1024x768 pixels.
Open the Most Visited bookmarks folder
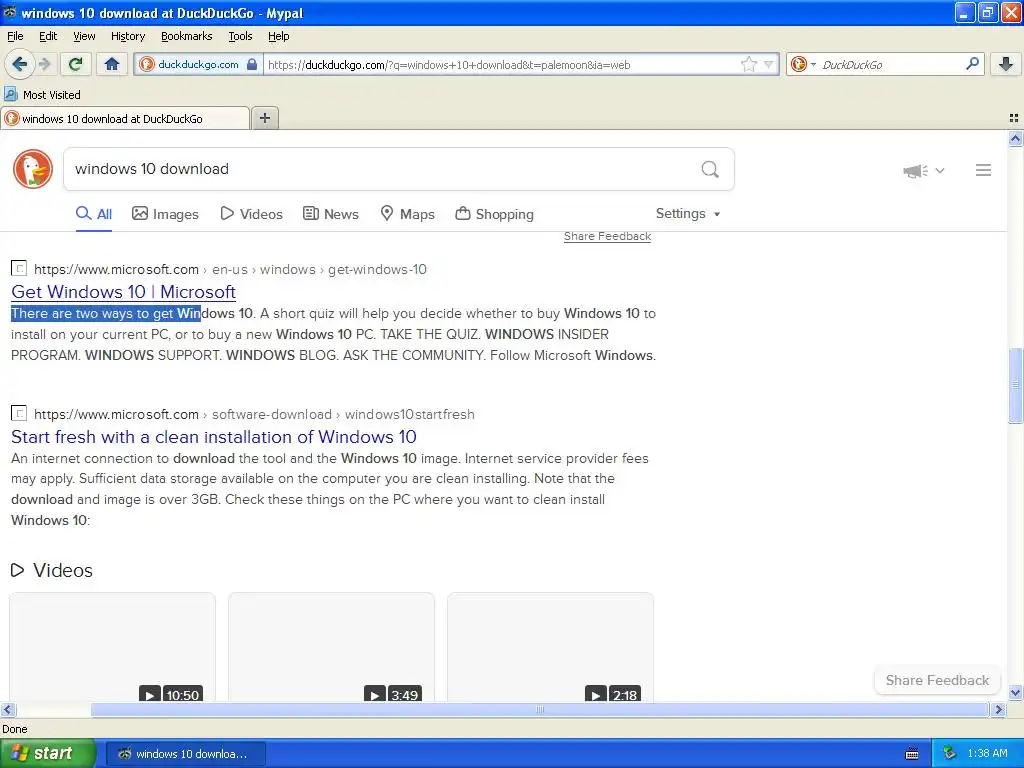[42, 95]
